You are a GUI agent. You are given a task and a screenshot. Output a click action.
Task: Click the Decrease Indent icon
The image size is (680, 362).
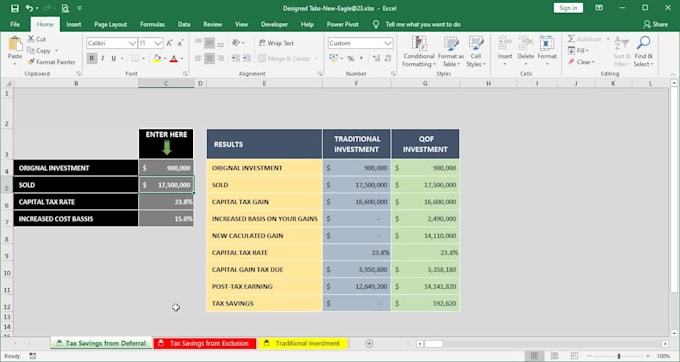(235, 58)
